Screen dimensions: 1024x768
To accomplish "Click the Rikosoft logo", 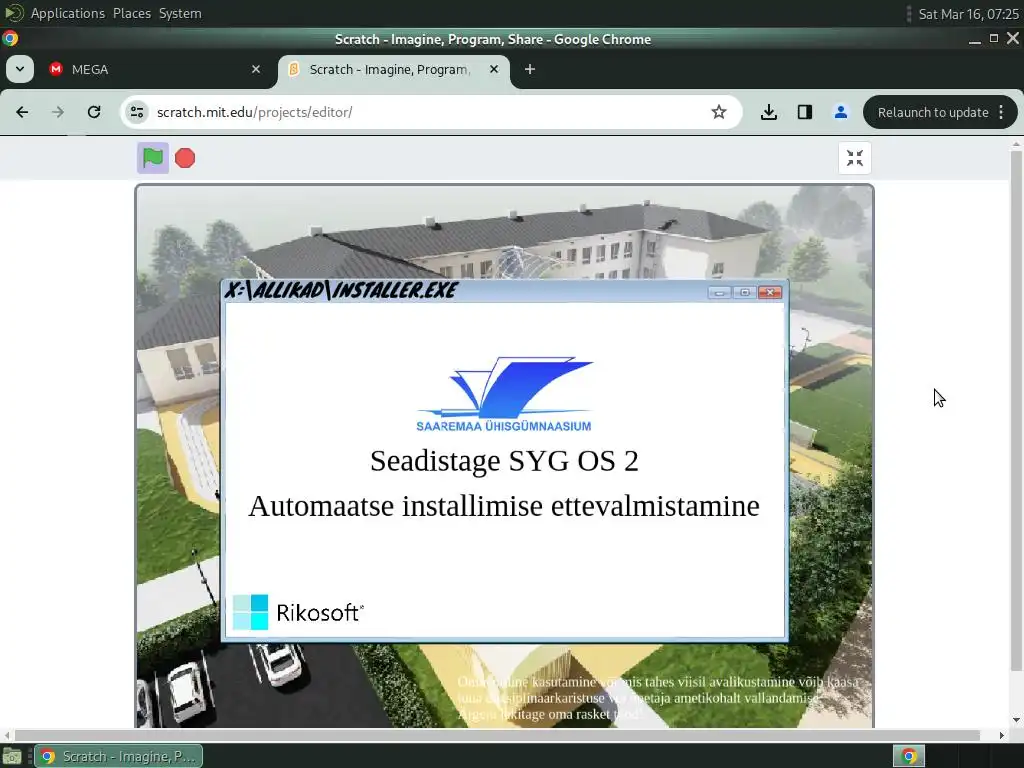I will coord(298,612).
